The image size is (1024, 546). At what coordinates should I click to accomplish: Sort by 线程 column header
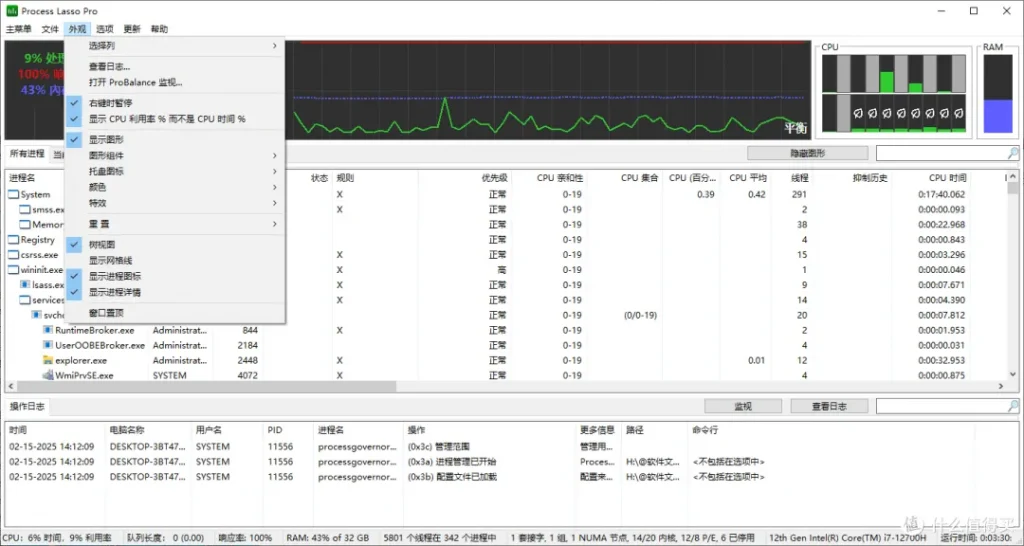click(800, 178)
